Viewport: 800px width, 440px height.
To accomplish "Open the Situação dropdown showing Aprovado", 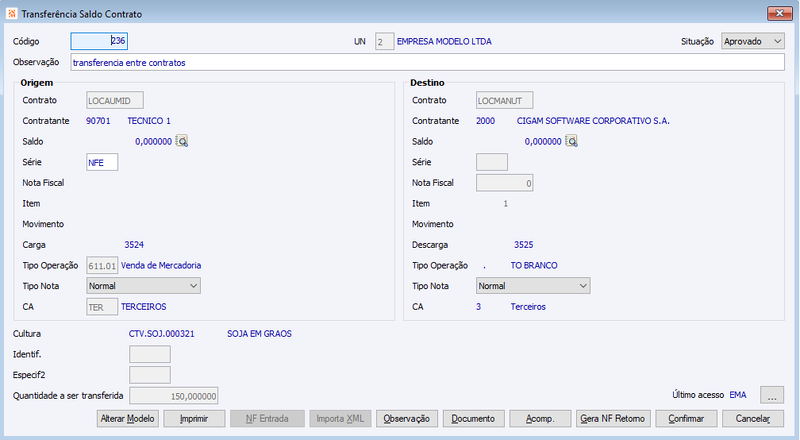I will (753, 41).
